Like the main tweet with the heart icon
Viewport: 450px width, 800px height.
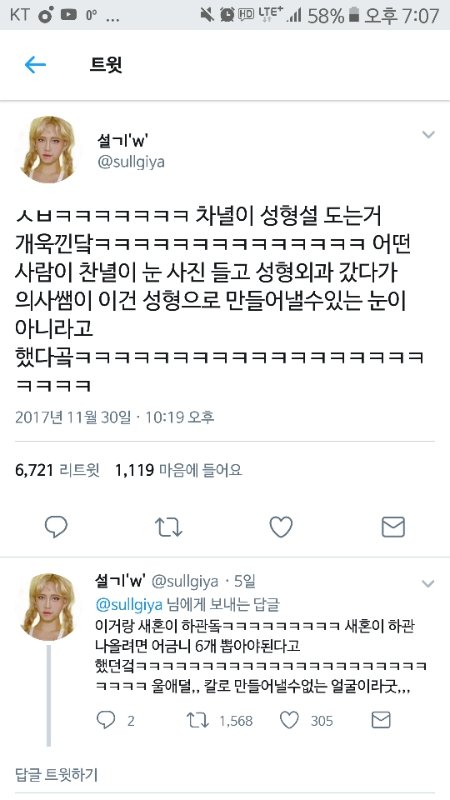(x=281, y=527)
